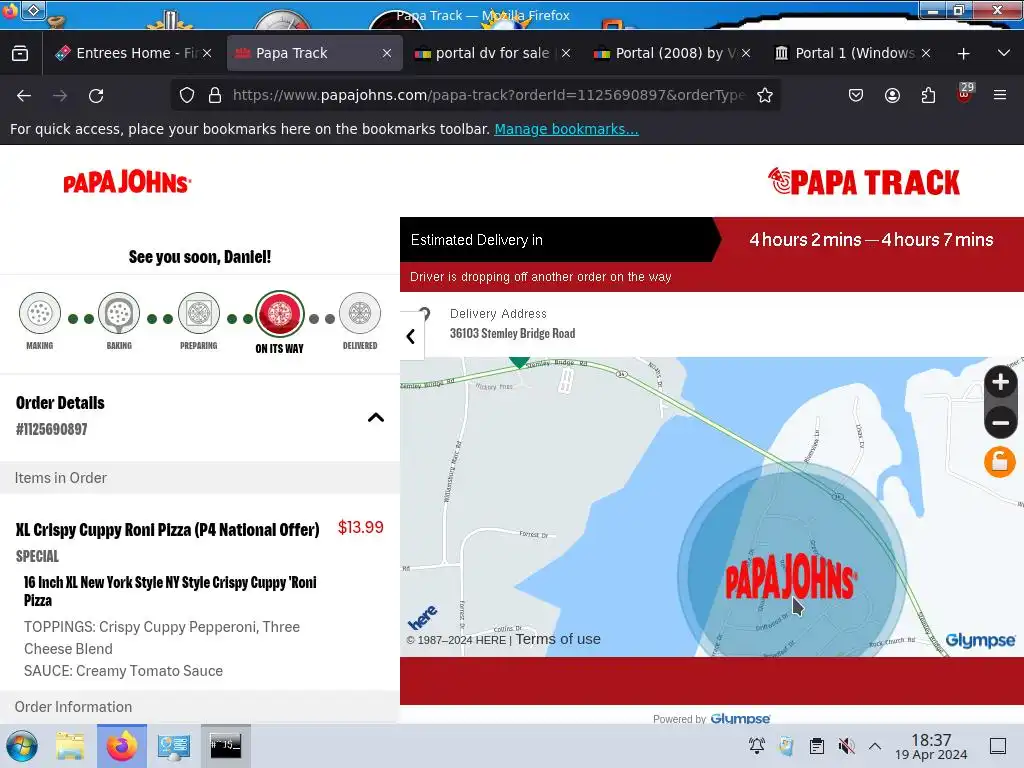The width and height of the screenshot is (1024, 768).
Task: Close the portal dv for sale tab
Action: (566, 53)
